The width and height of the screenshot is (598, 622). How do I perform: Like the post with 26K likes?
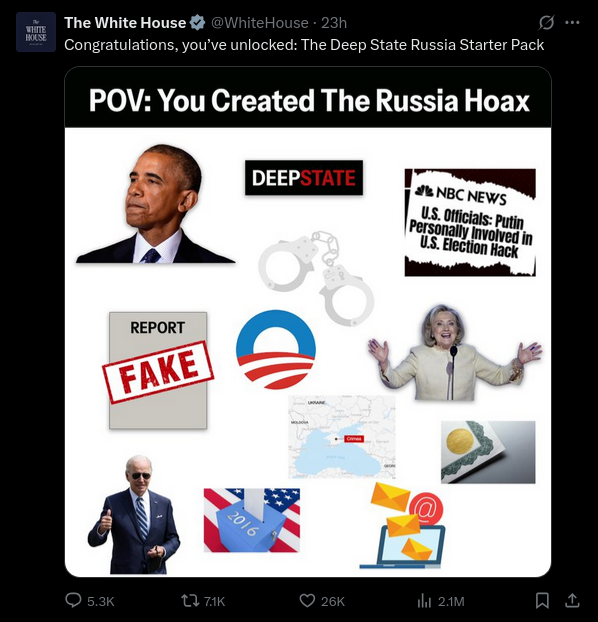point(322,601)
